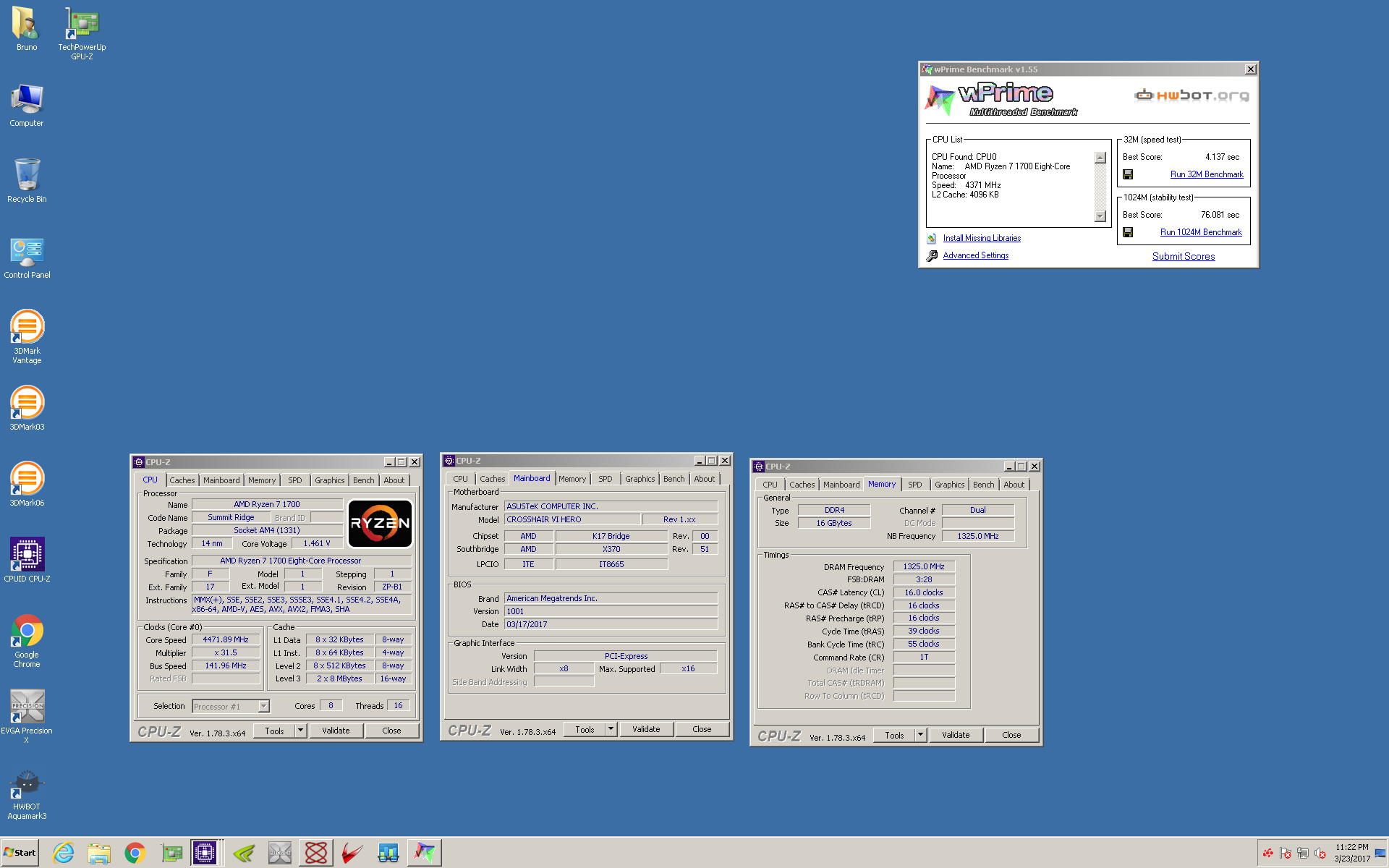Screen dimensions: 1389x868
Task: Click the Core Speed value 4471.89 MHz
Action: (x=226, y=640)
